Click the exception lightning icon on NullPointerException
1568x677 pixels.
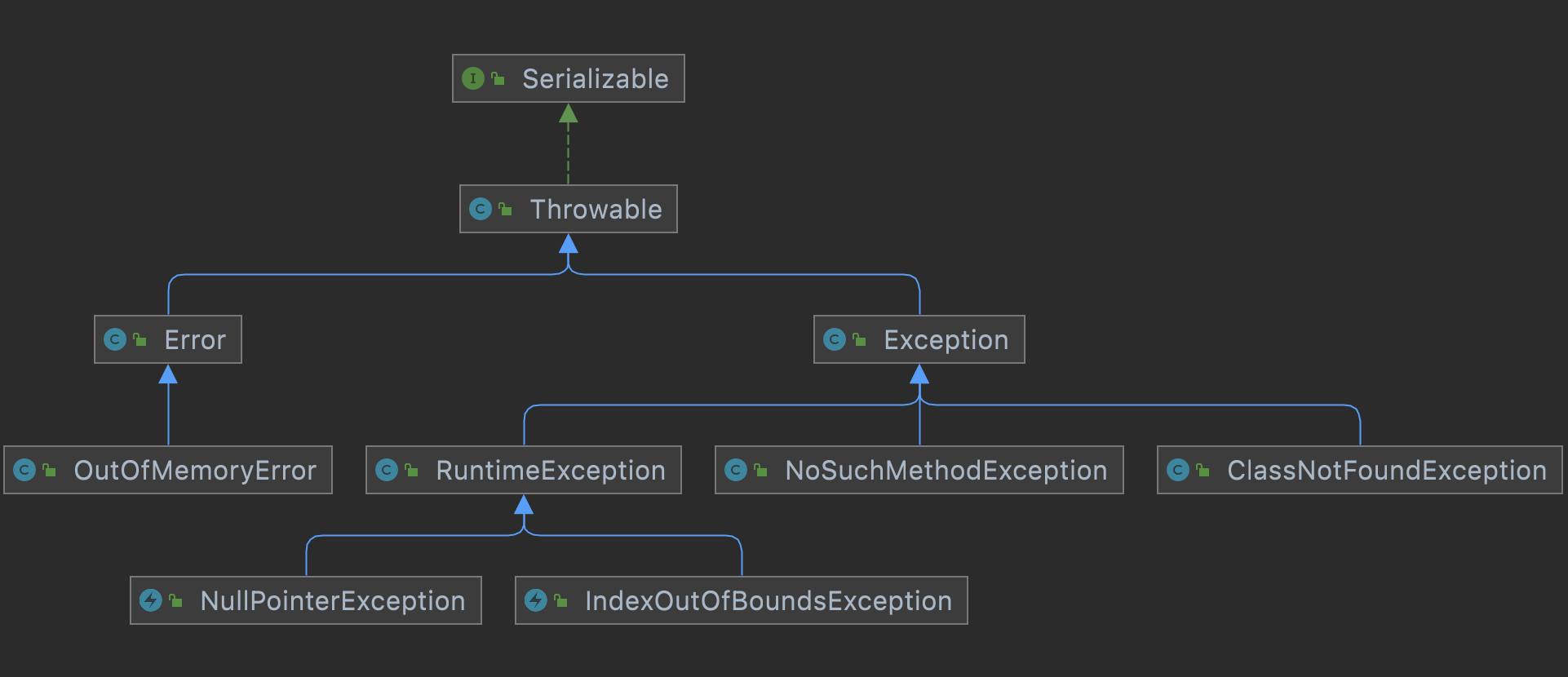point(151,600)
